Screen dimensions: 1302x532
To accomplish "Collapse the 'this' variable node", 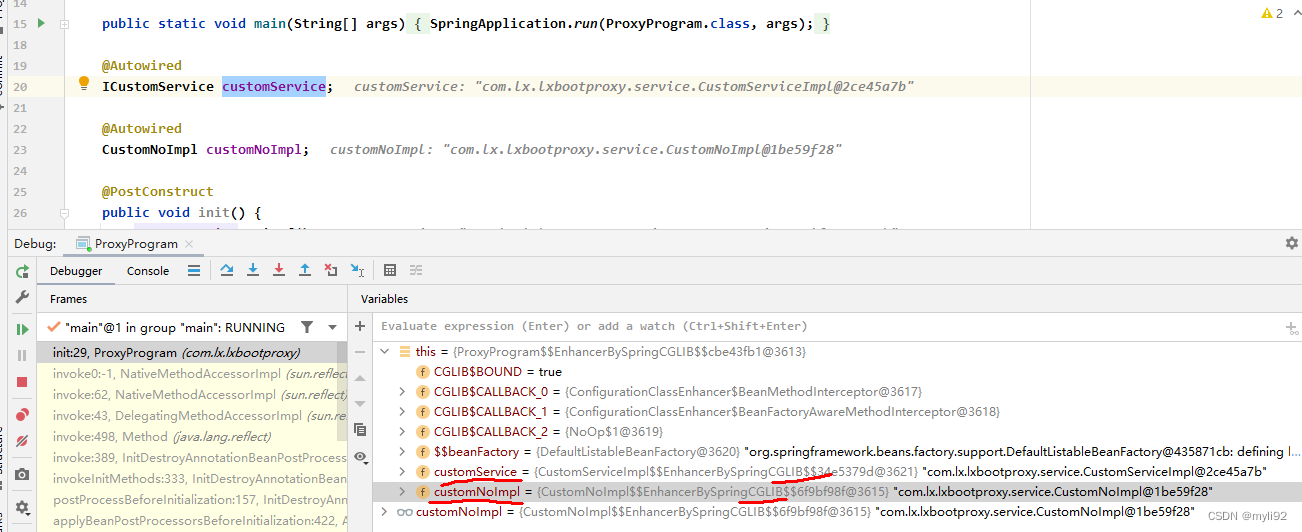I will (386, 352).
